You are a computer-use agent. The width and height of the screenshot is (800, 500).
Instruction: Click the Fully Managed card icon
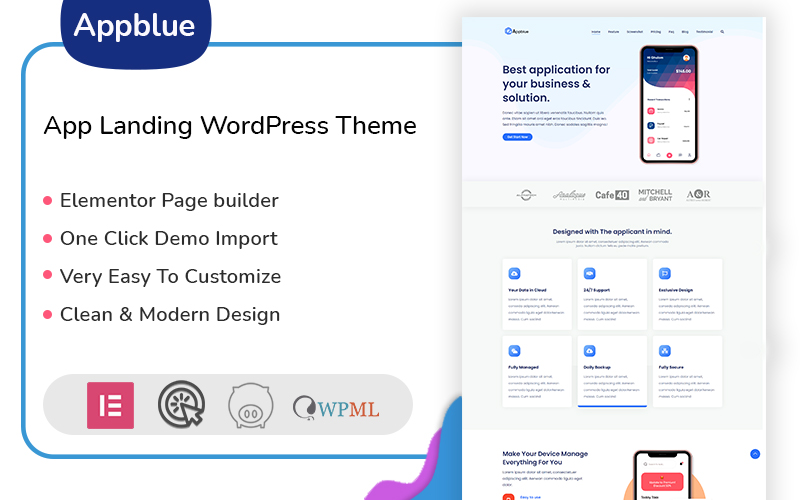[x=514, y=351]
